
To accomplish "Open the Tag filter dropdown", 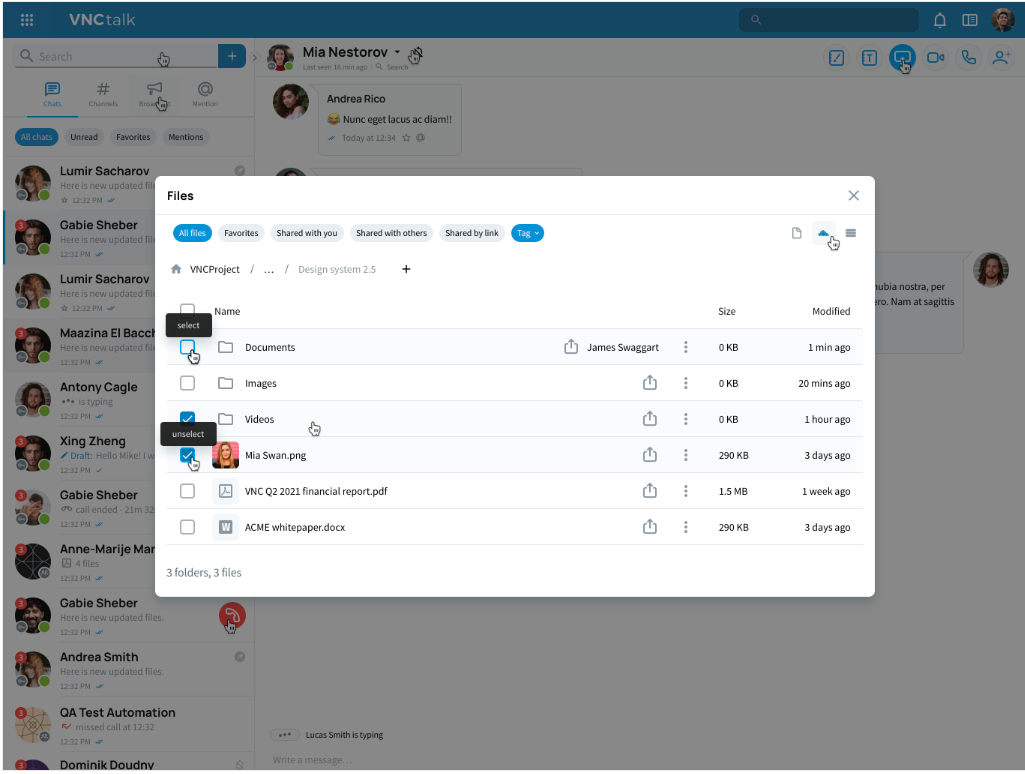I will click(x=527, y=233).
